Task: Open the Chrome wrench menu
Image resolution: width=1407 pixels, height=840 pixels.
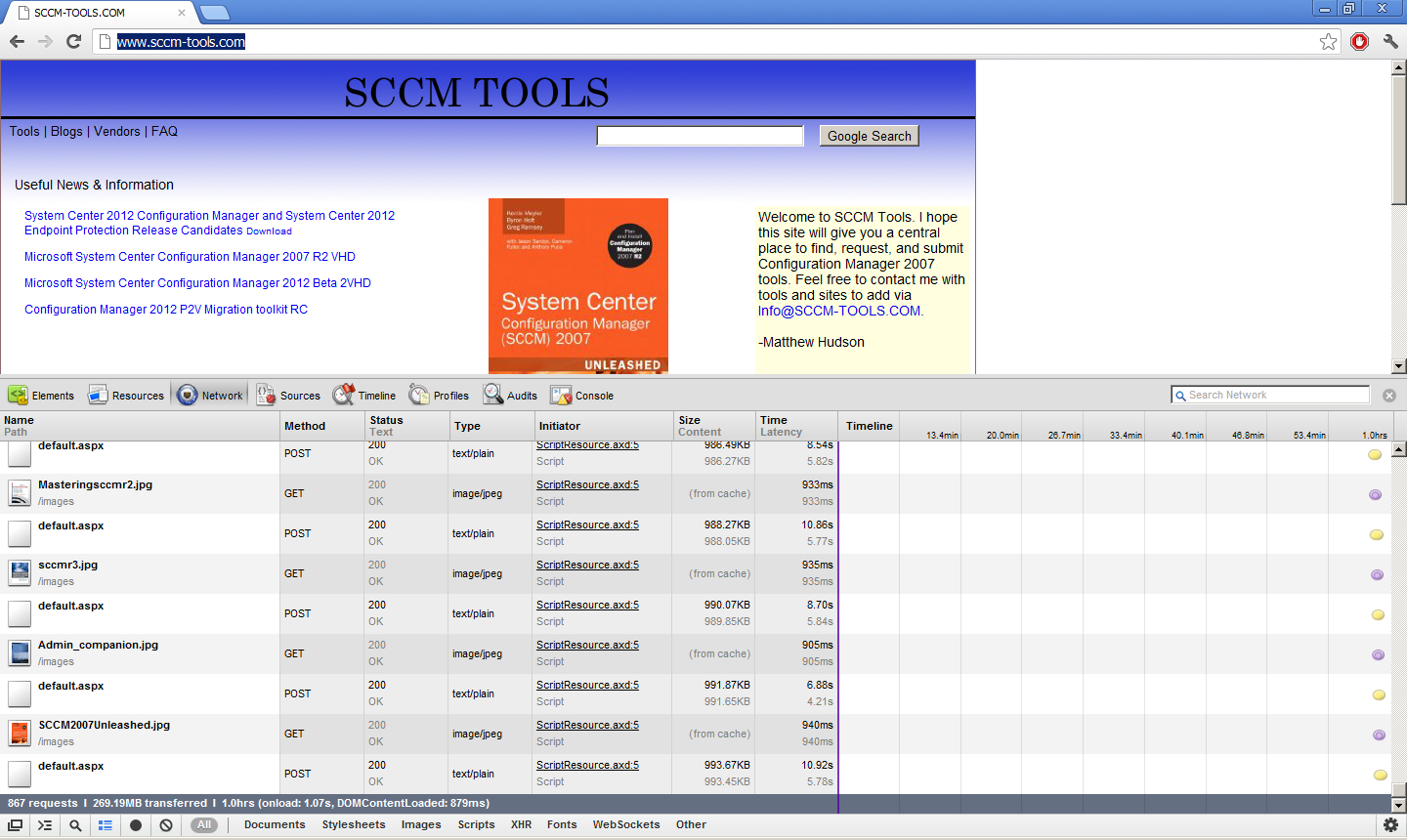Action: (x=1390, y=41)
